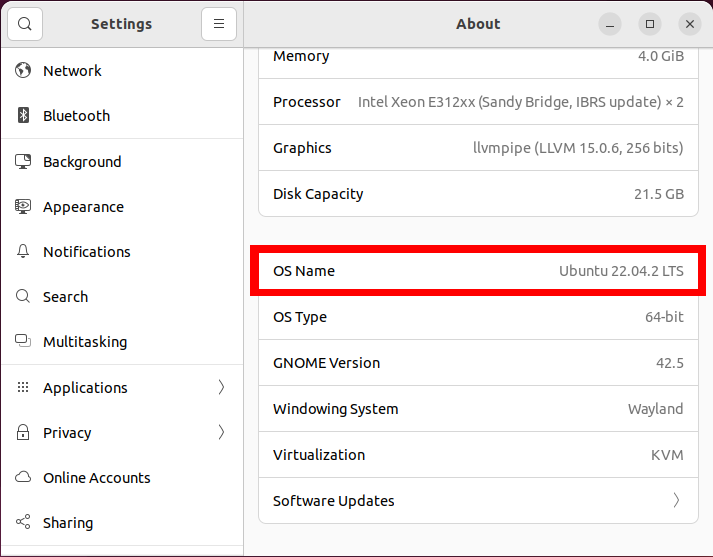Click the KVM value
Image resolution: width=713 pixels, height=557 pixels.
click(667, 454)
